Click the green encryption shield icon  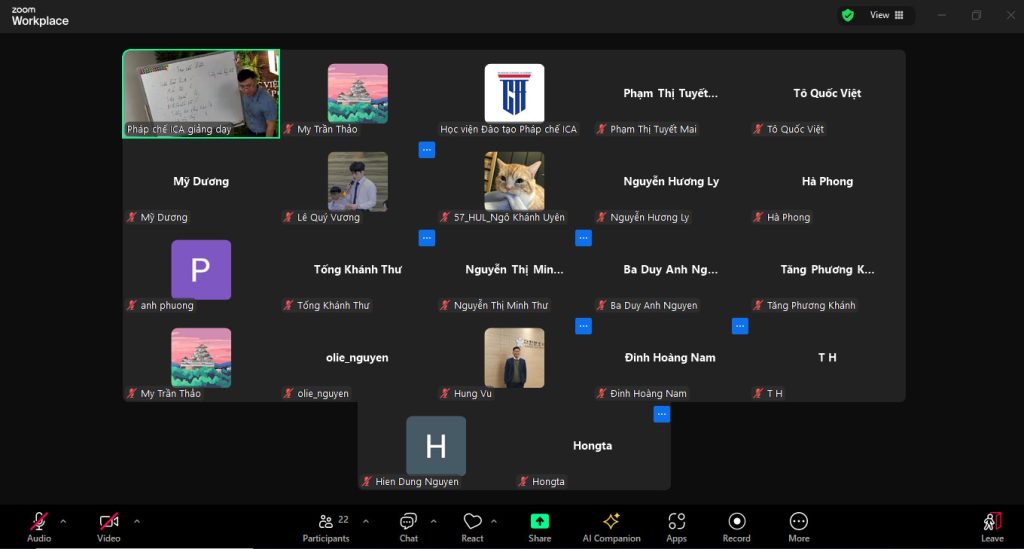click(x=848, y=15)
